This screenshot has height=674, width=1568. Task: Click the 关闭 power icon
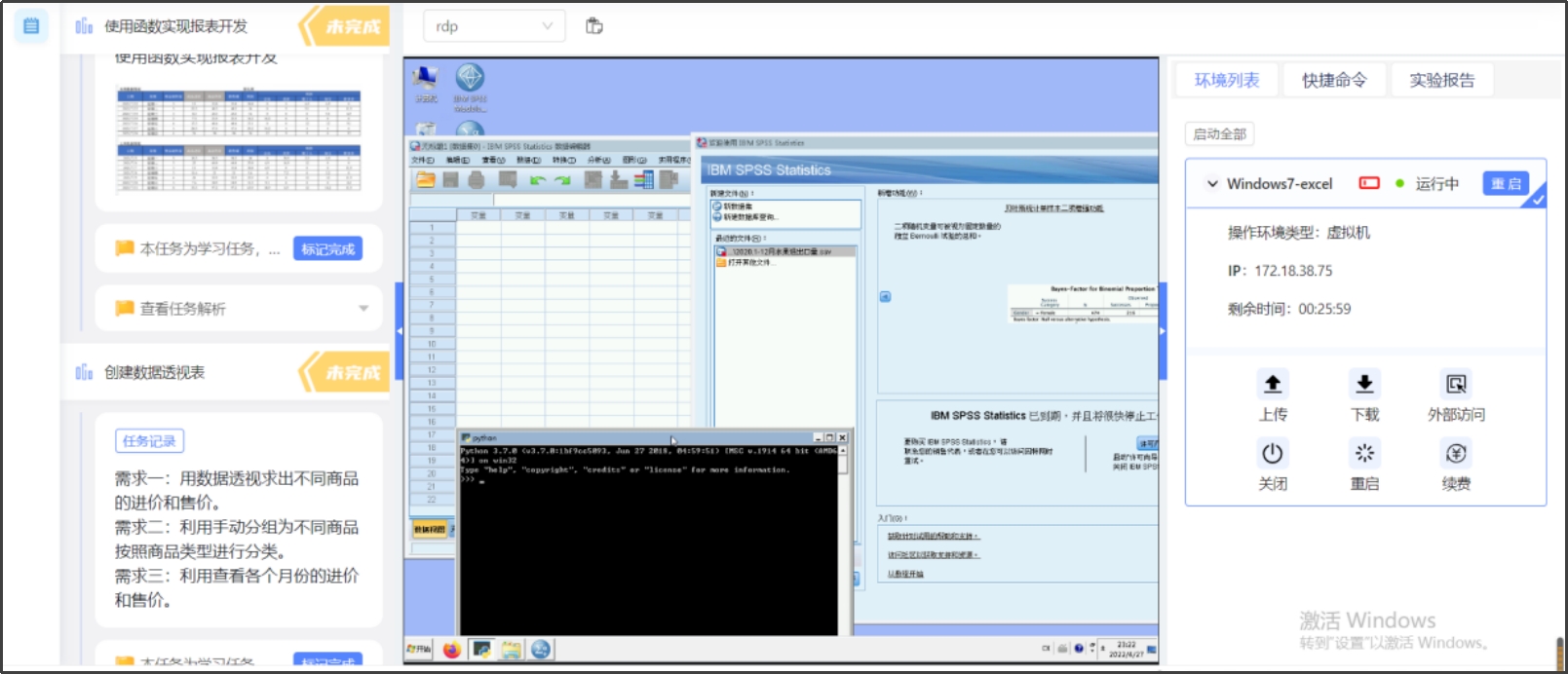coord(1273,453)
